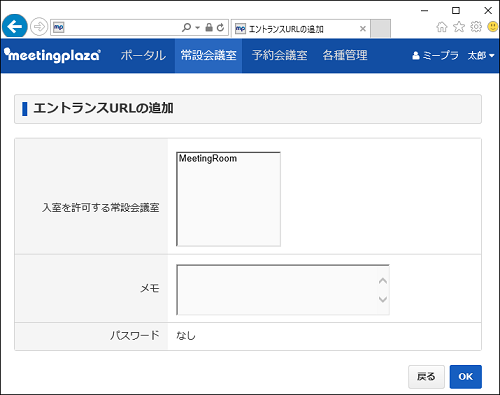Image resolution: width=500 pixels, height=395 pixels.
Task: Close the エントランスURLの追加 browser tab
Action: pyautogui.click(x=363, y=29)
